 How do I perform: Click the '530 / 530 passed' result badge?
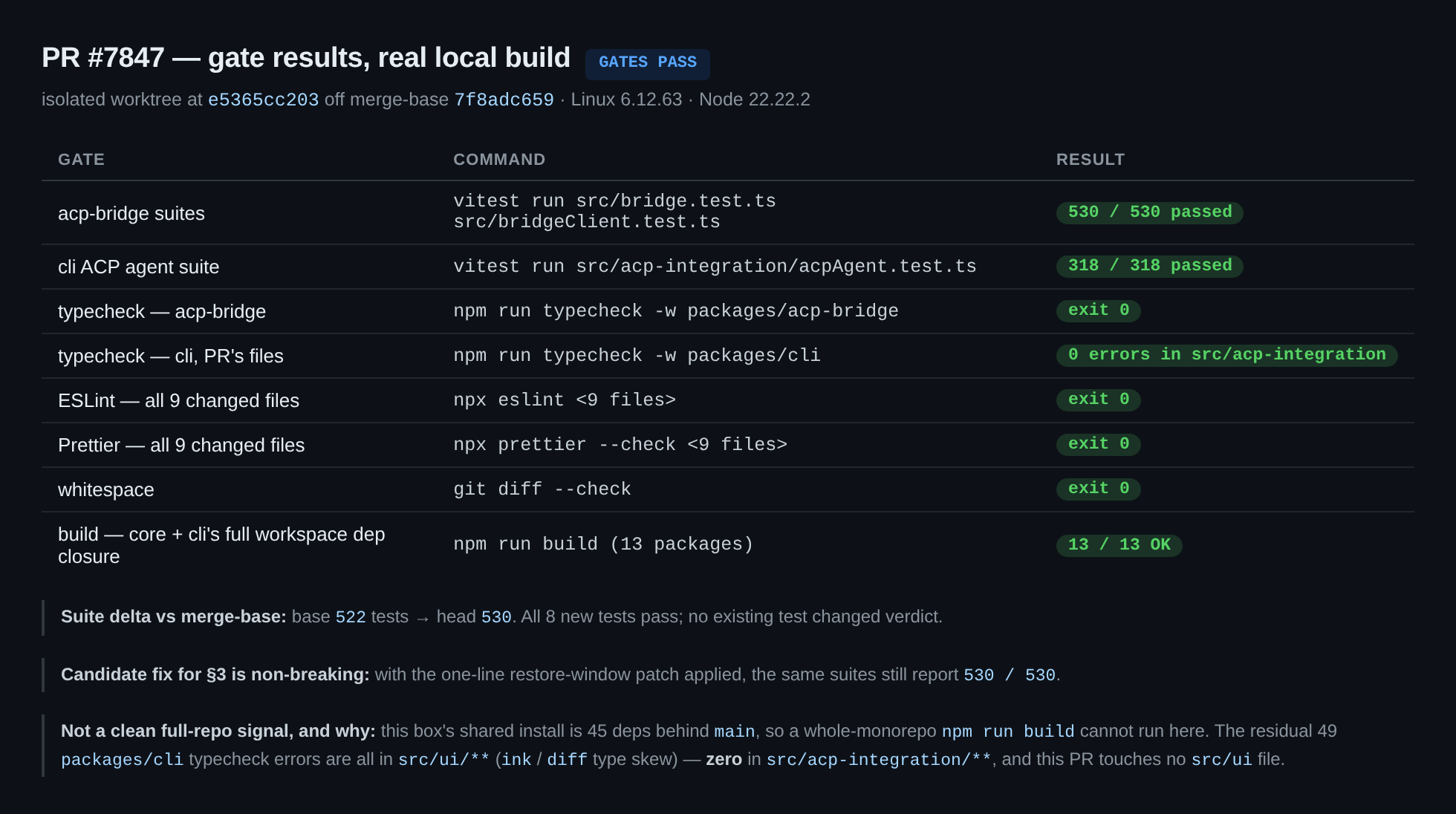pyautogui.click(x=1150, y=212)
